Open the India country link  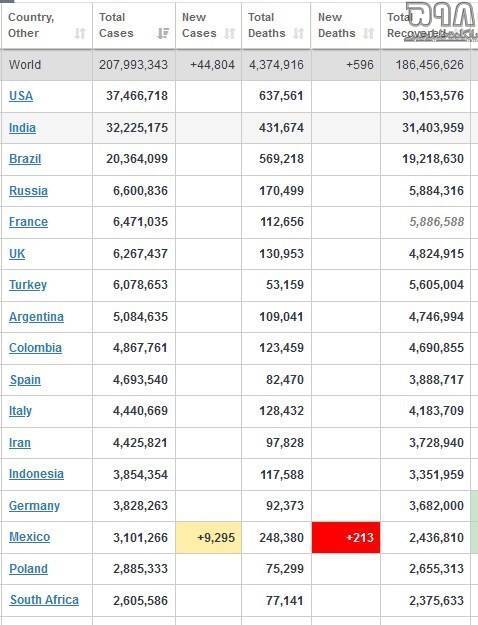pyautogui.click(x=22, y=128)
